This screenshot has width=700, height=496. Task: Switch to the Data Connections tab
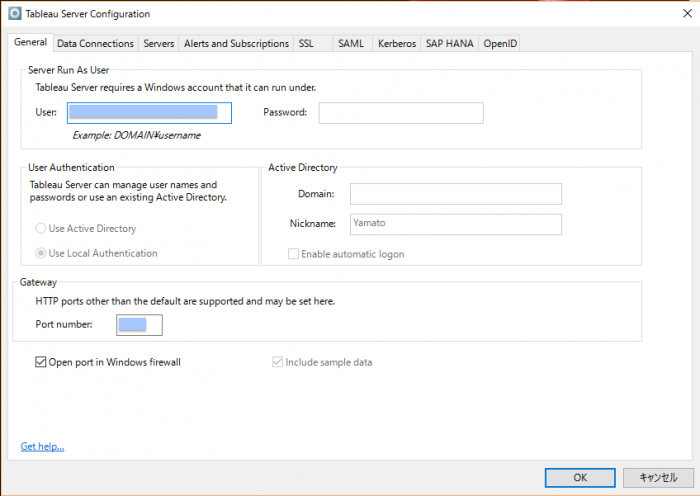[95, 43]
